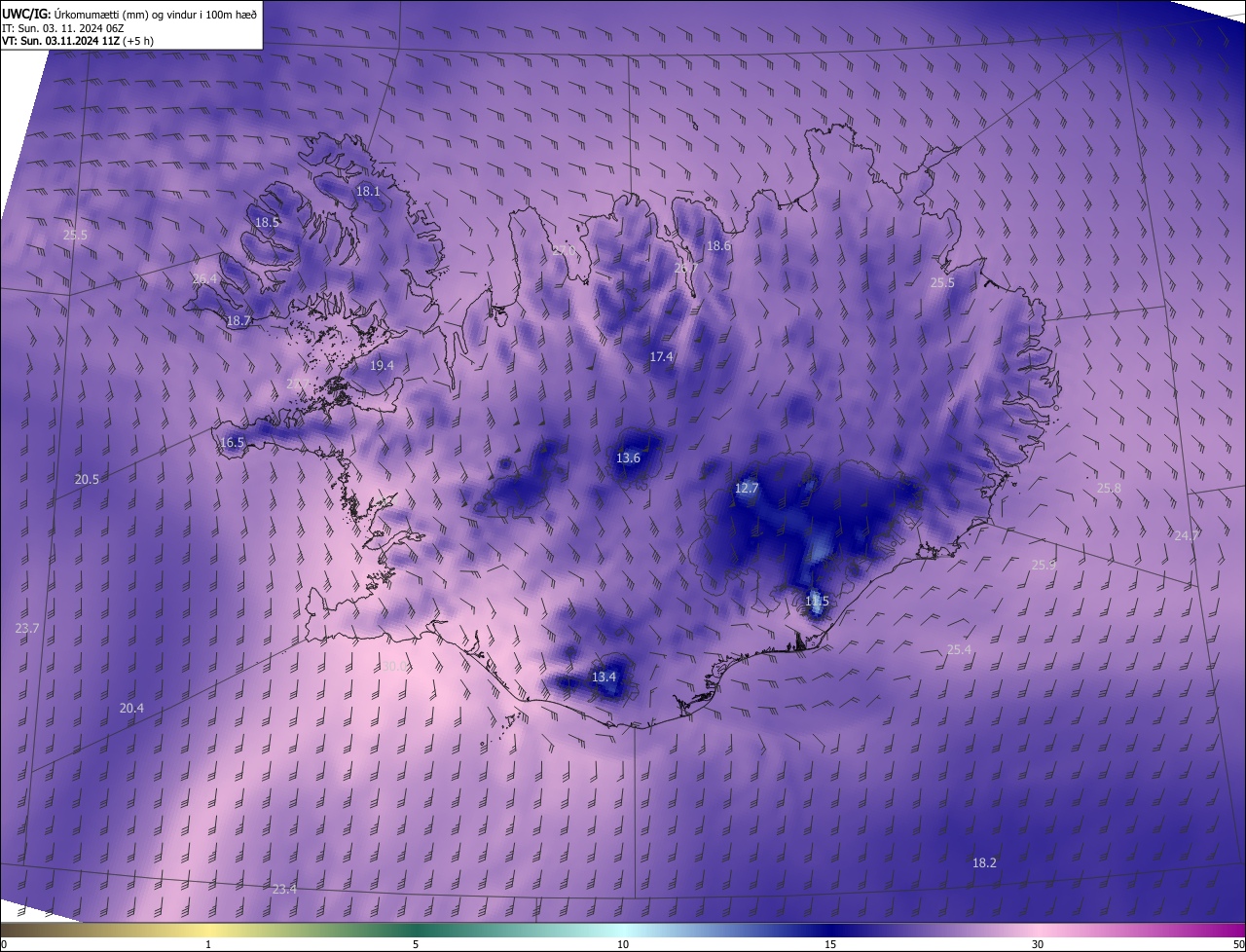The image size is (1246, 952).
Task: Click the 25.8 value label
Action: (1109, 489)
